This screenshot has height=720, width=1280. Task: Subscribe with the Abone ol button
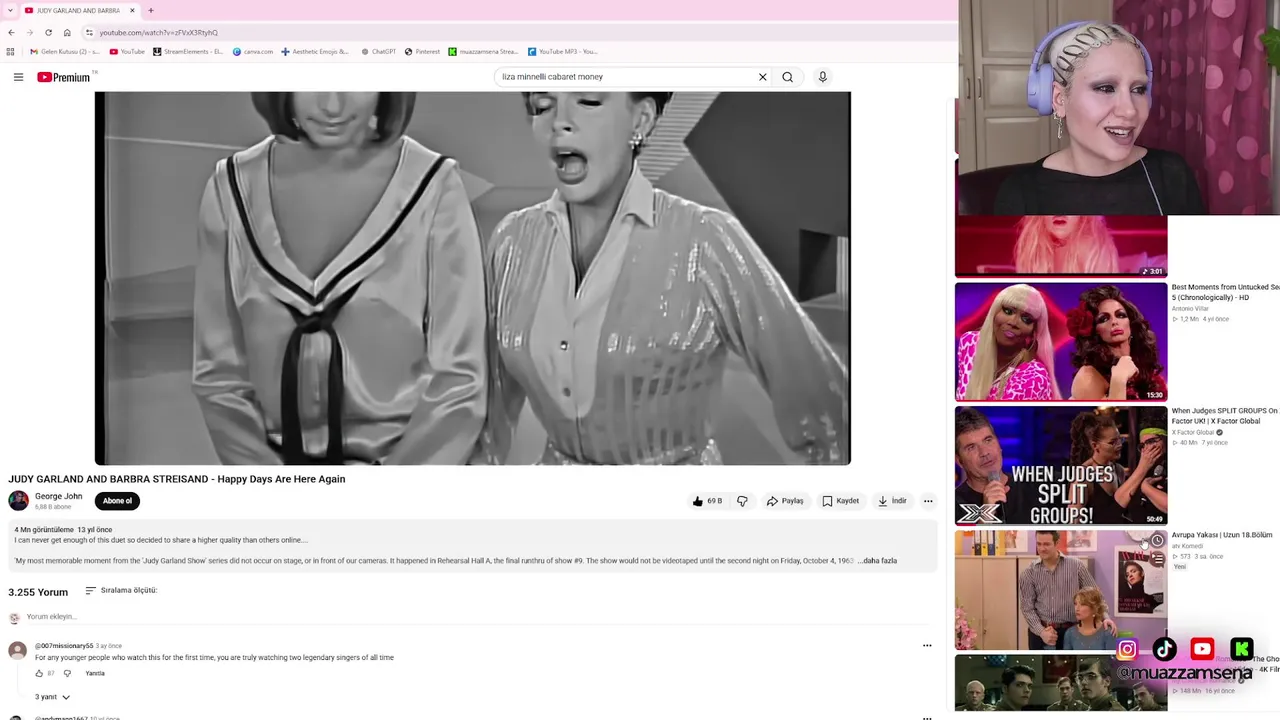117,501
